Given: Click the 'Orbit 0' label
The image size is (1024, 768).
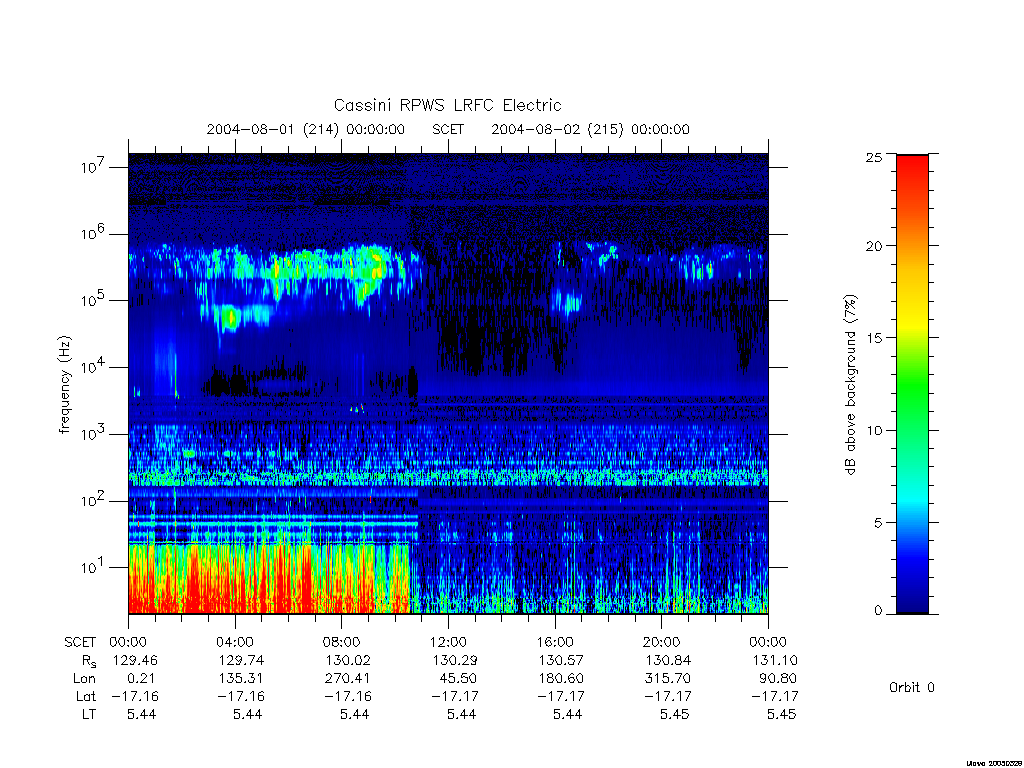Looking at the screenshot, I should [x=912, y=687].
